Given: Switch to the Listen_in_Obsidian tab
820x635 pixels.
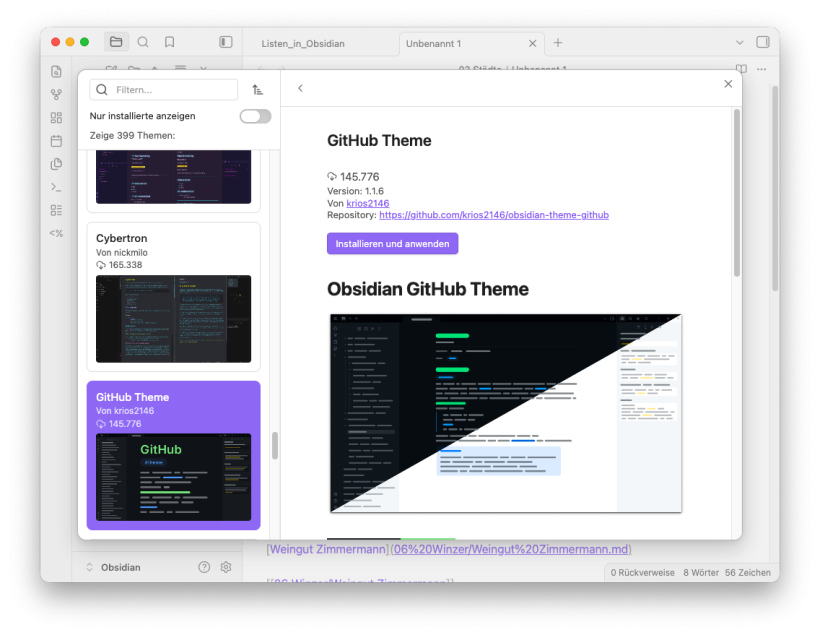Looking at the screenshot, I should pyautogui.click(x=303, y=43).
